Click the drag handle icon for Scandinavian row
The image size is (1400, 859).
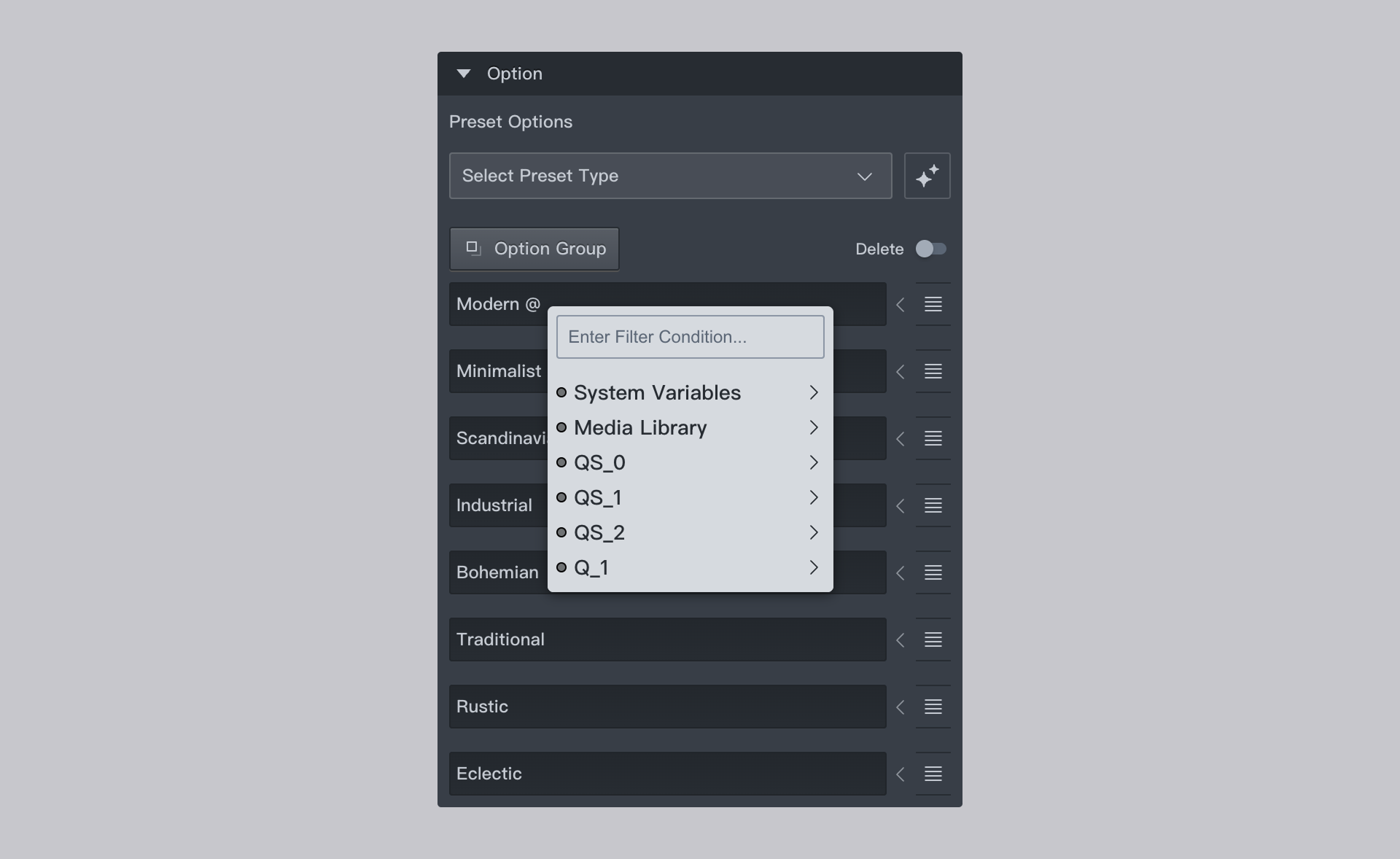tap(933, 438)
